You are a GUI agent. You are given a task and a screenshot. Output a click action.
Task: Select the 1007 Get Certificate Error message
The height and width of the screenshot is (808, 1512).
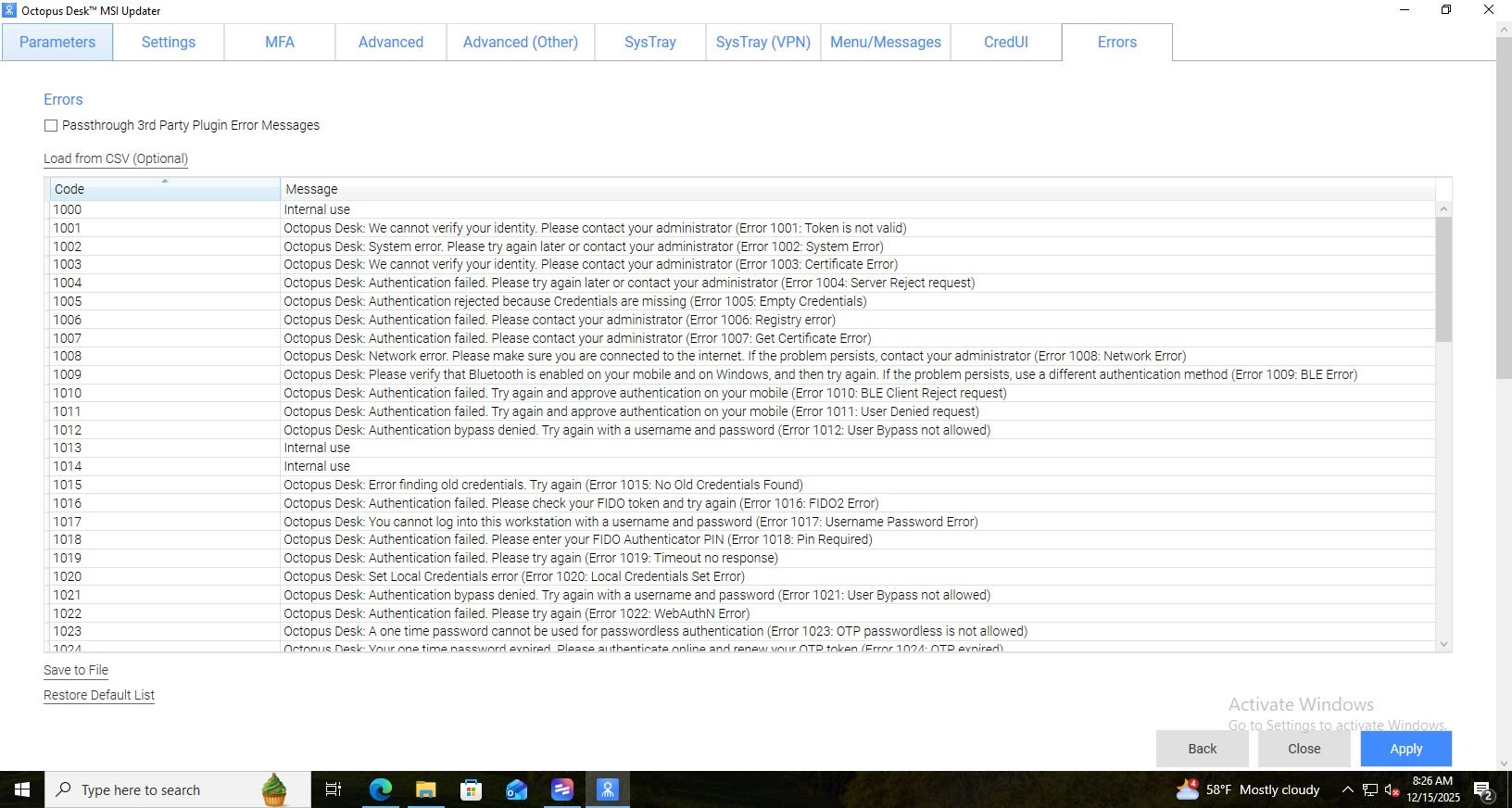tap(577, 338)
